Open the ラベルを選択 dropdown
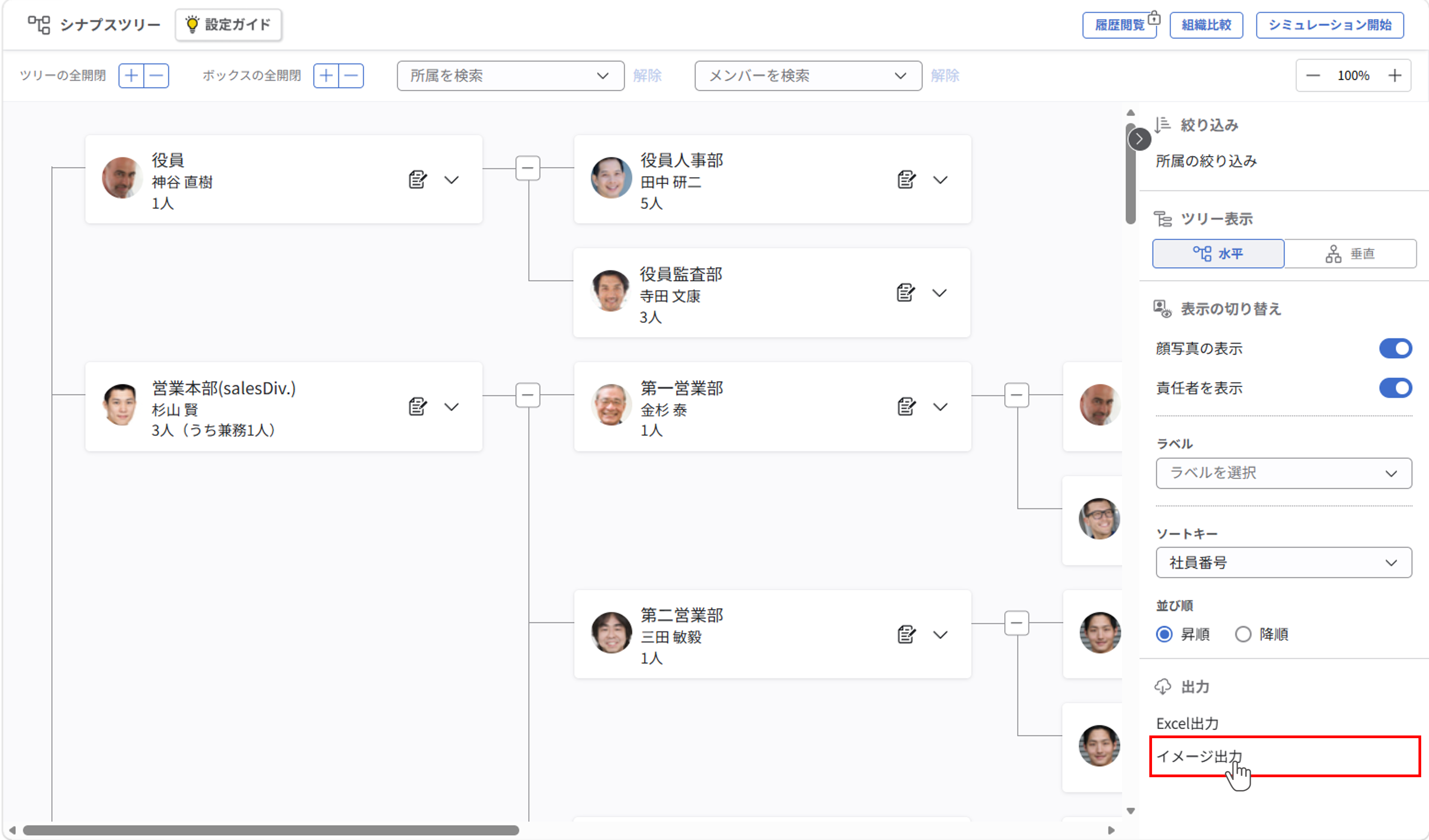The width and height of the screenshot is (1429, 840). 1284,473
